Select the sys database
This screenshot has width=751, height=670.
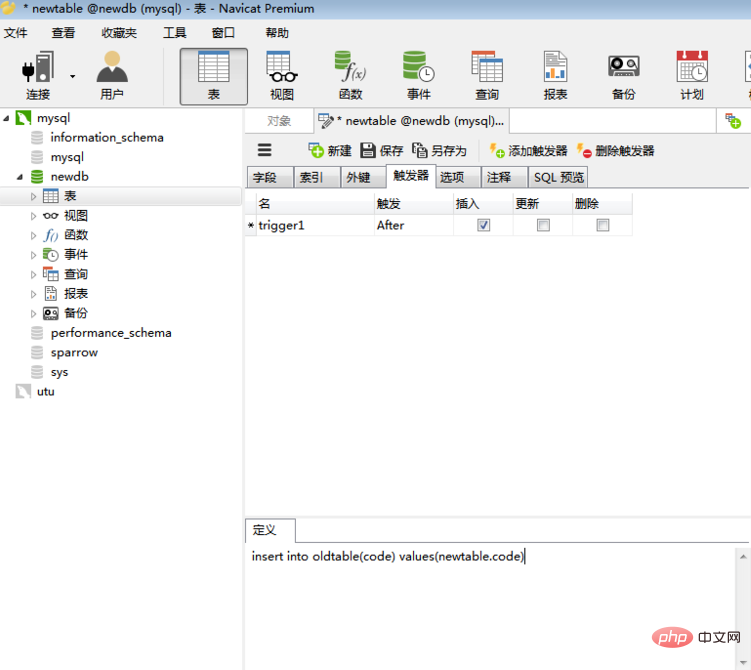[x=59, y=372]
